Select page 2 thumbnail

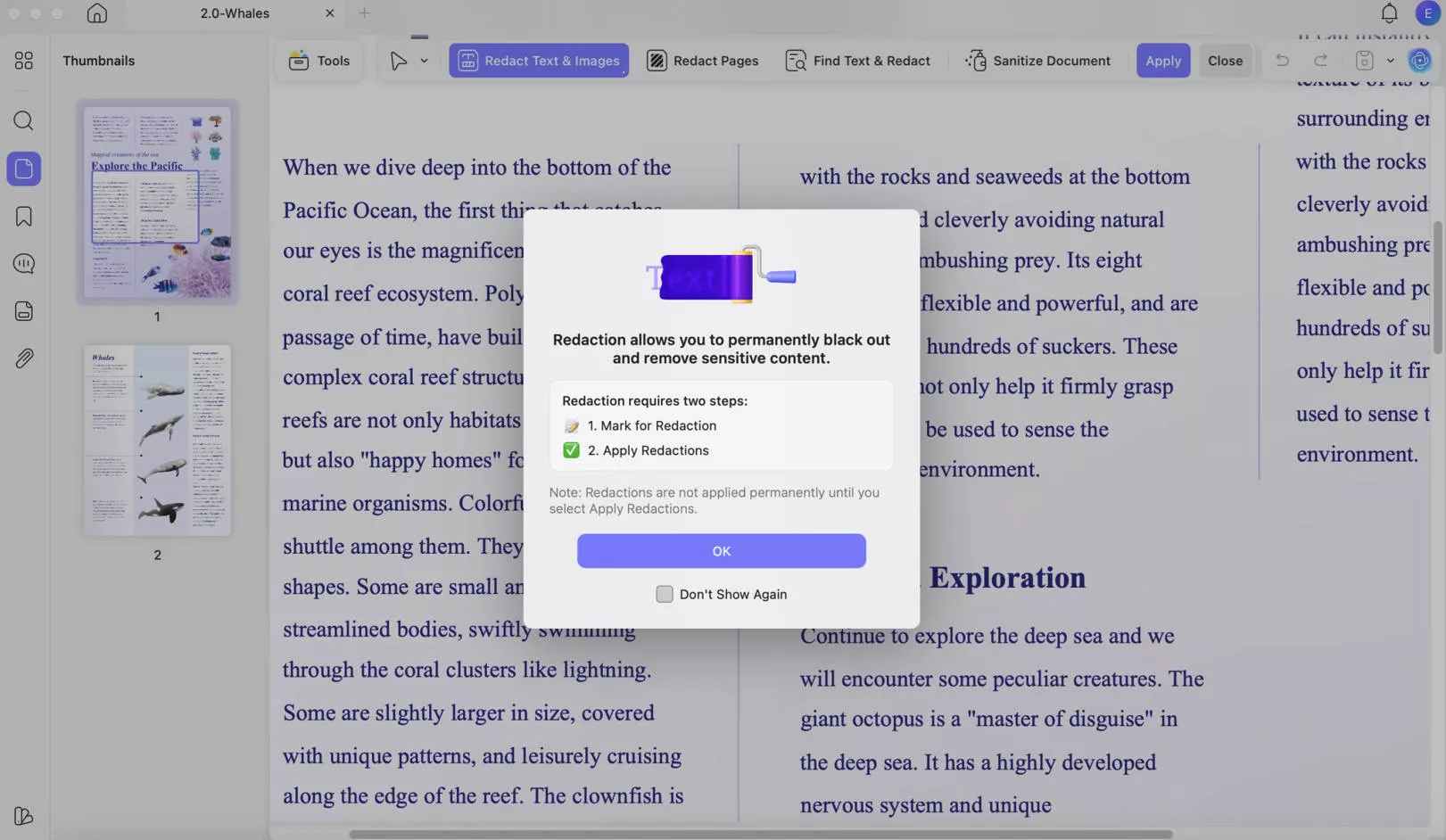(x=156, y=441)
